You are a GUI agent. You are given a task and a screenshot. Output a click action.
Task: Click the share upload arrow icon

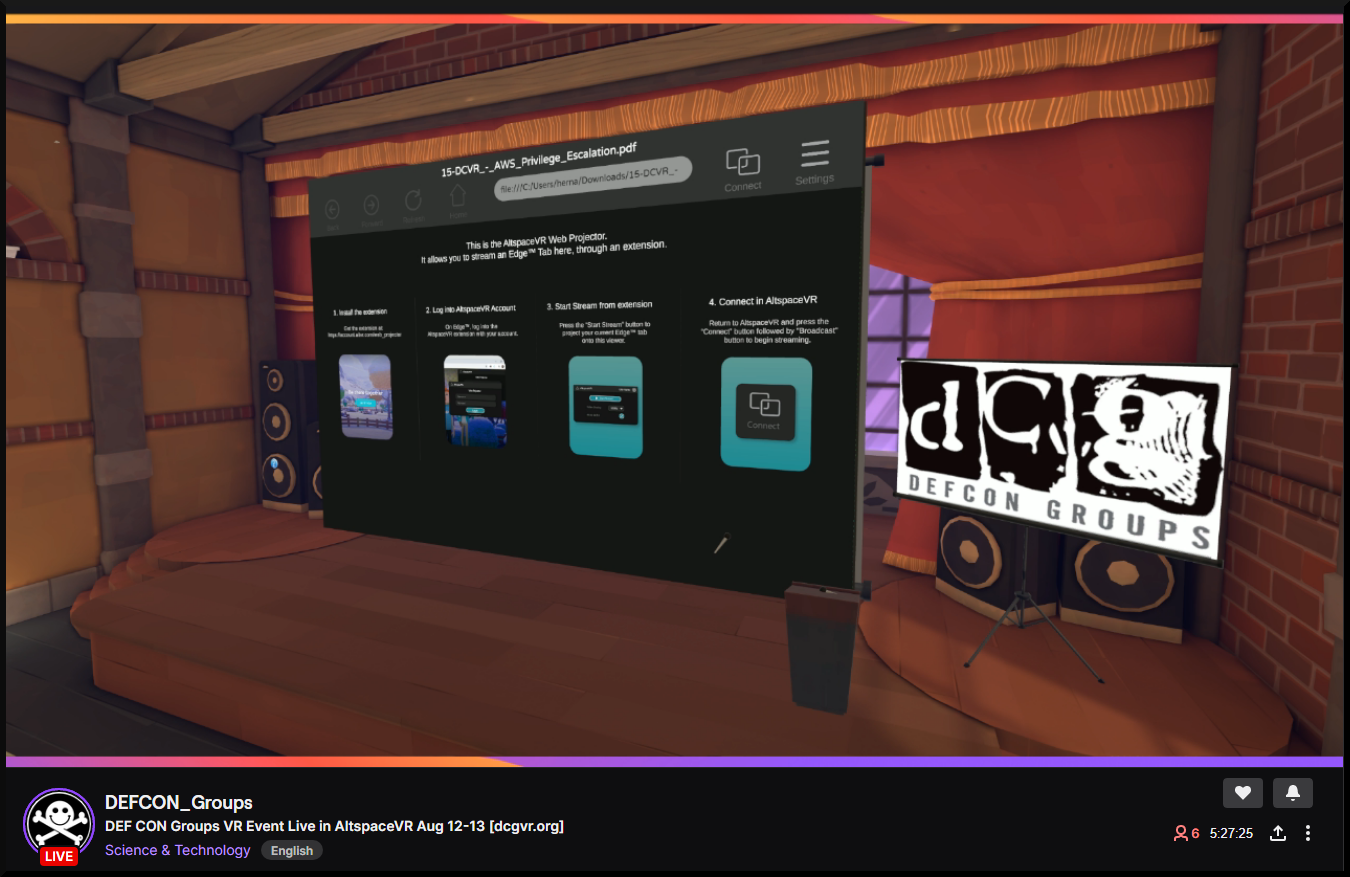pos(1277,833)
